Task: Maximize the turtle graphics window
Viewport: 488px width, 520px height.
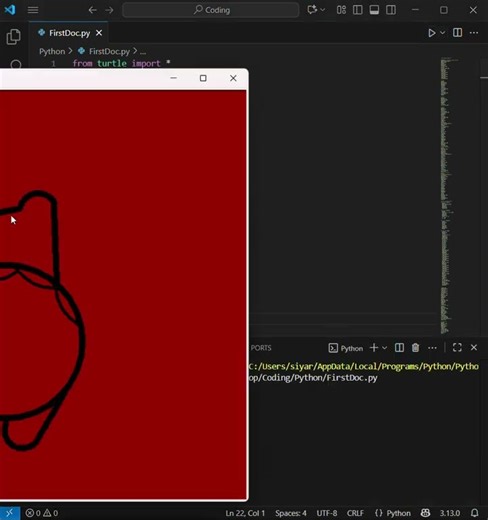Action: pos(203,78)
